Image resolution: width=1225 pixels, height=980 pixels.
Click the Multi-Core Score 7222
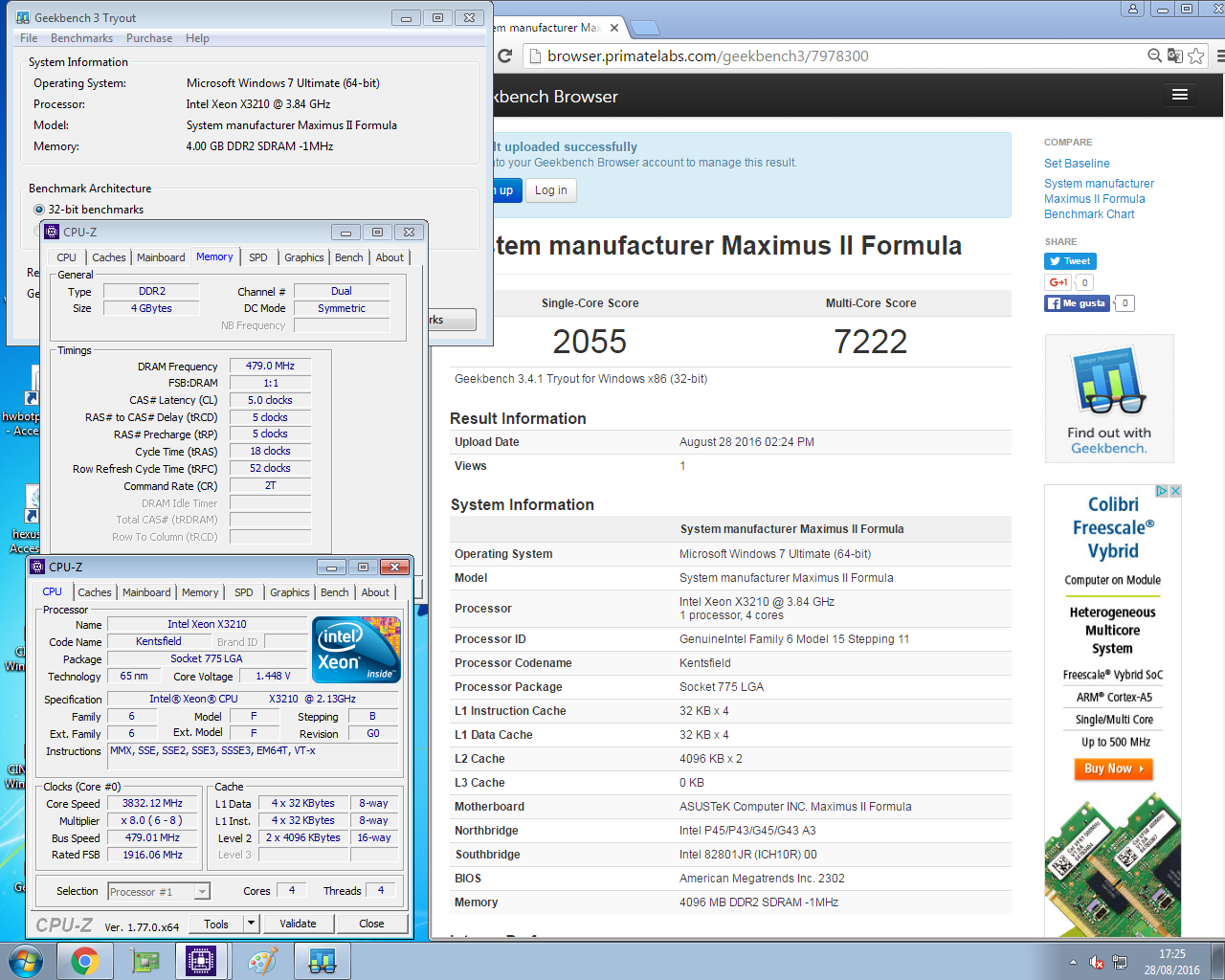pos(870,342)
